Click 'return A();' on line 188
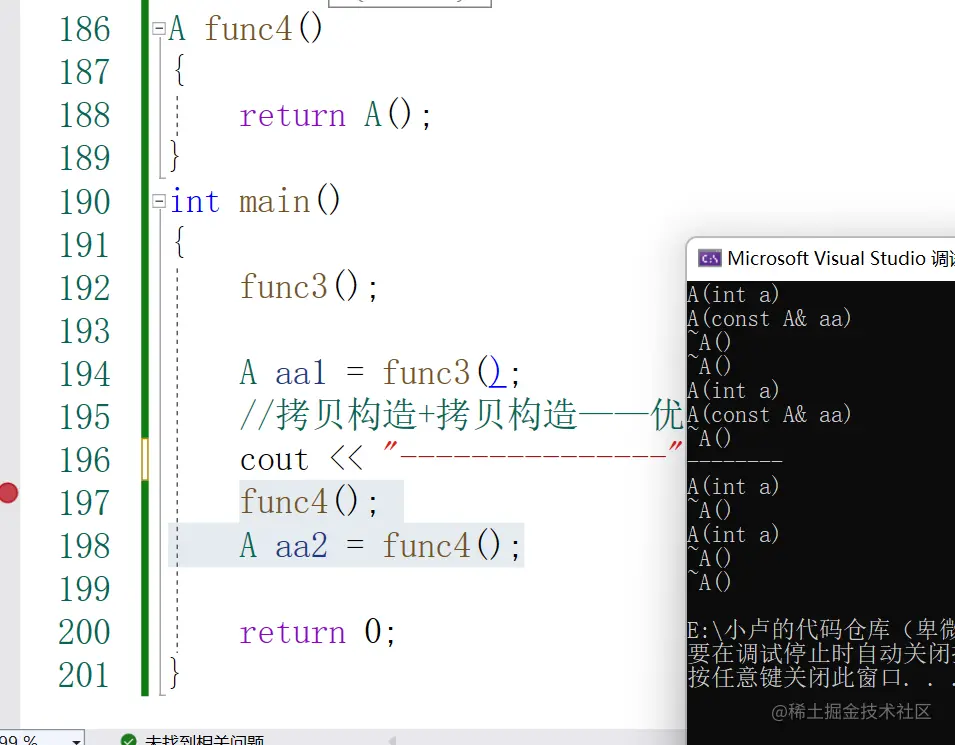Viewport: 955px width, 745px height. (336, 115)
